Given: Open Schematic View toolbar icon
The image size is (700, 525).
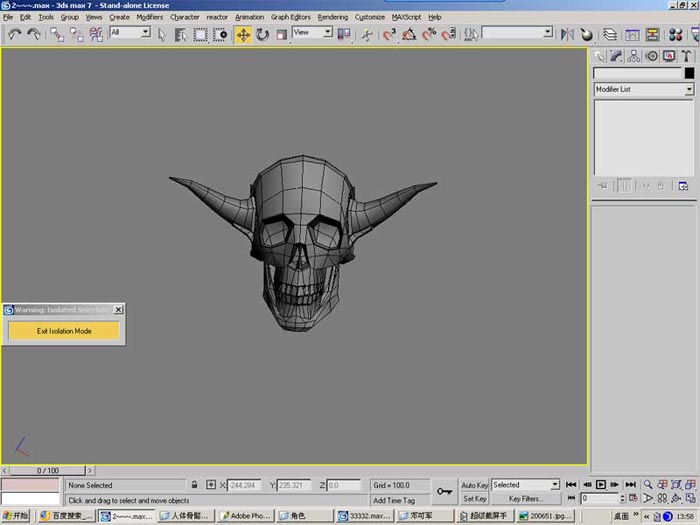Looking at the screenshot, I should (x=652, y=34).
